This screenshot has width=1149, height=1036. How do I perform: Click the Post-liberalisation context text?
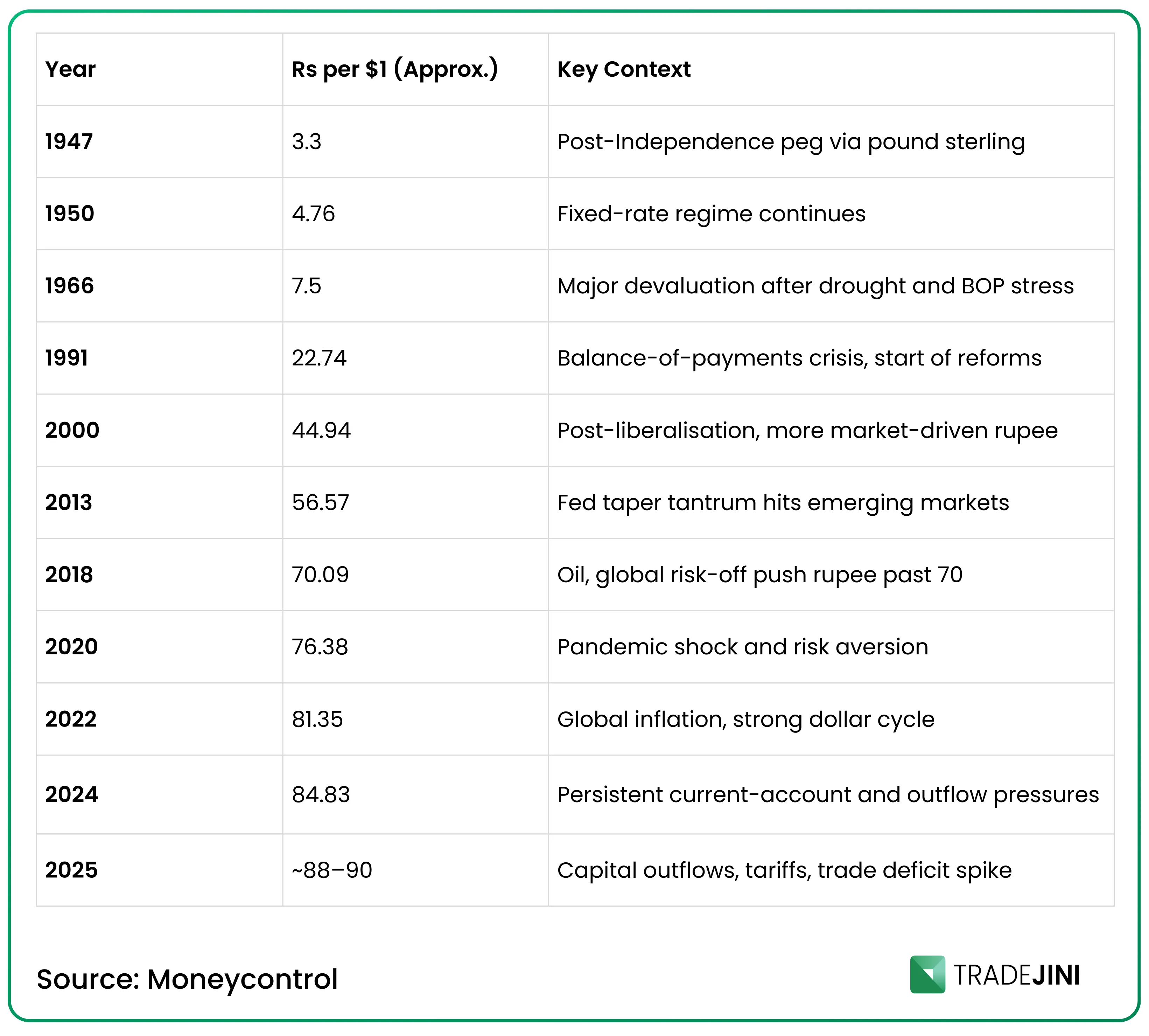(807, 430)
